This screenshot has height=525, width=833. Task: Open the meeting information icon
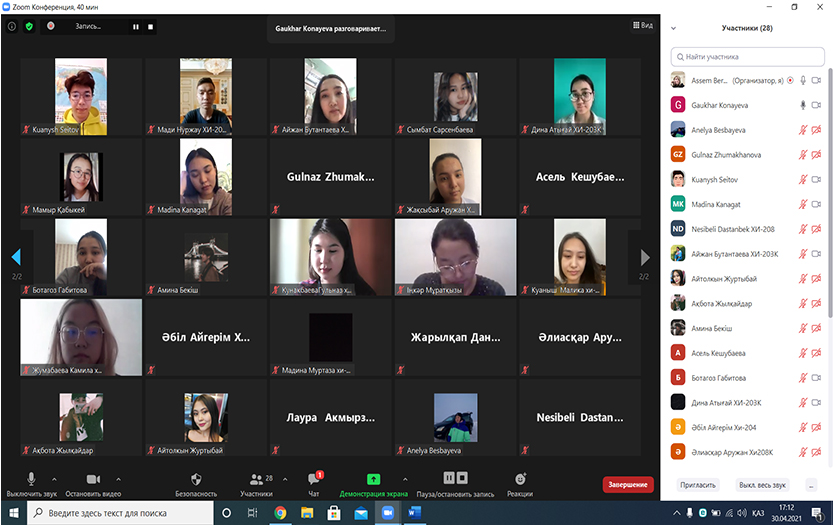pyautogui.click(x=12, y=27)
